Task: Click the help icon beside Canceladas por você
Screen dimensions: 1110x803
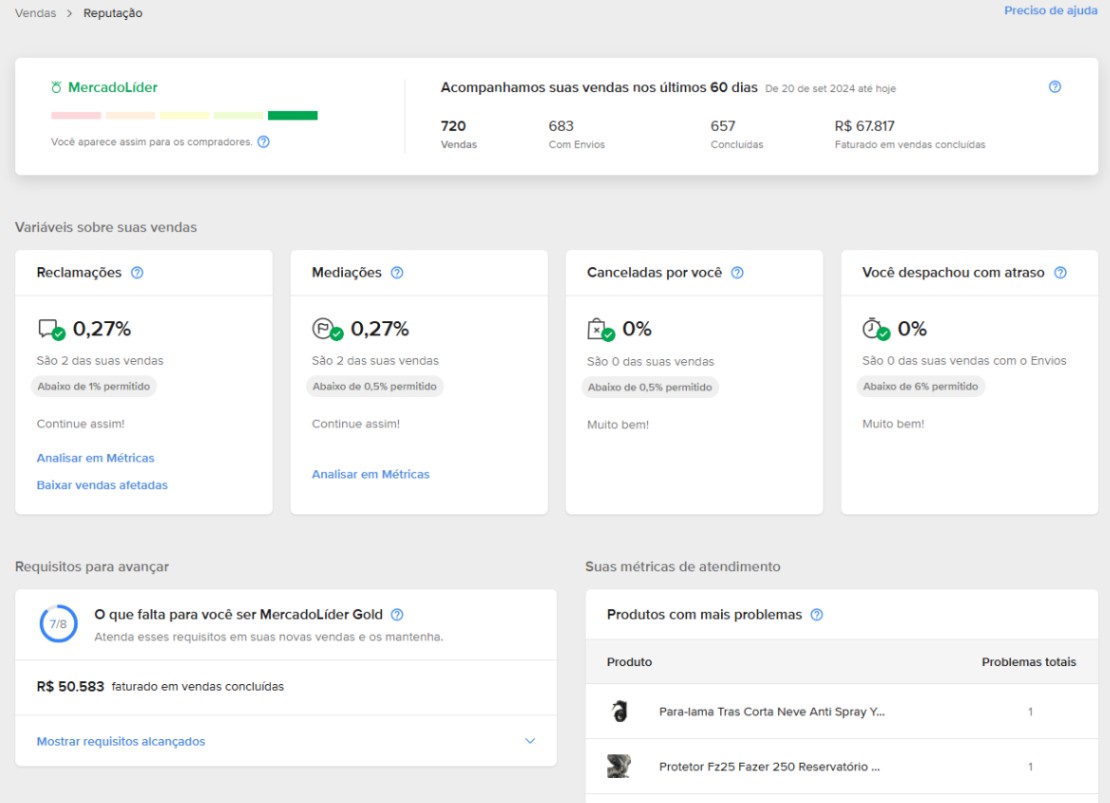Action: 737,273
